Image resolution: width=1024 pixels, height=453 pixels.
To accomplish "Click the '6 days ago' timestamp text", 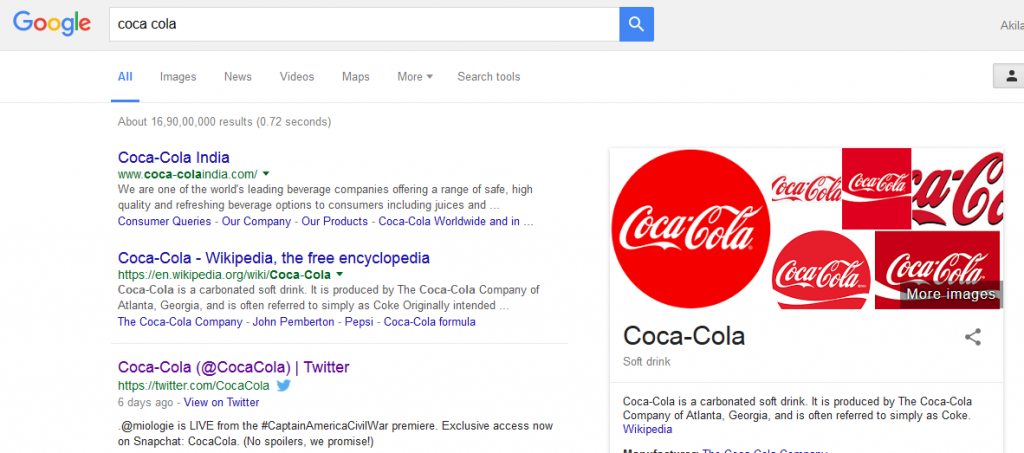I will pos(146,402).
